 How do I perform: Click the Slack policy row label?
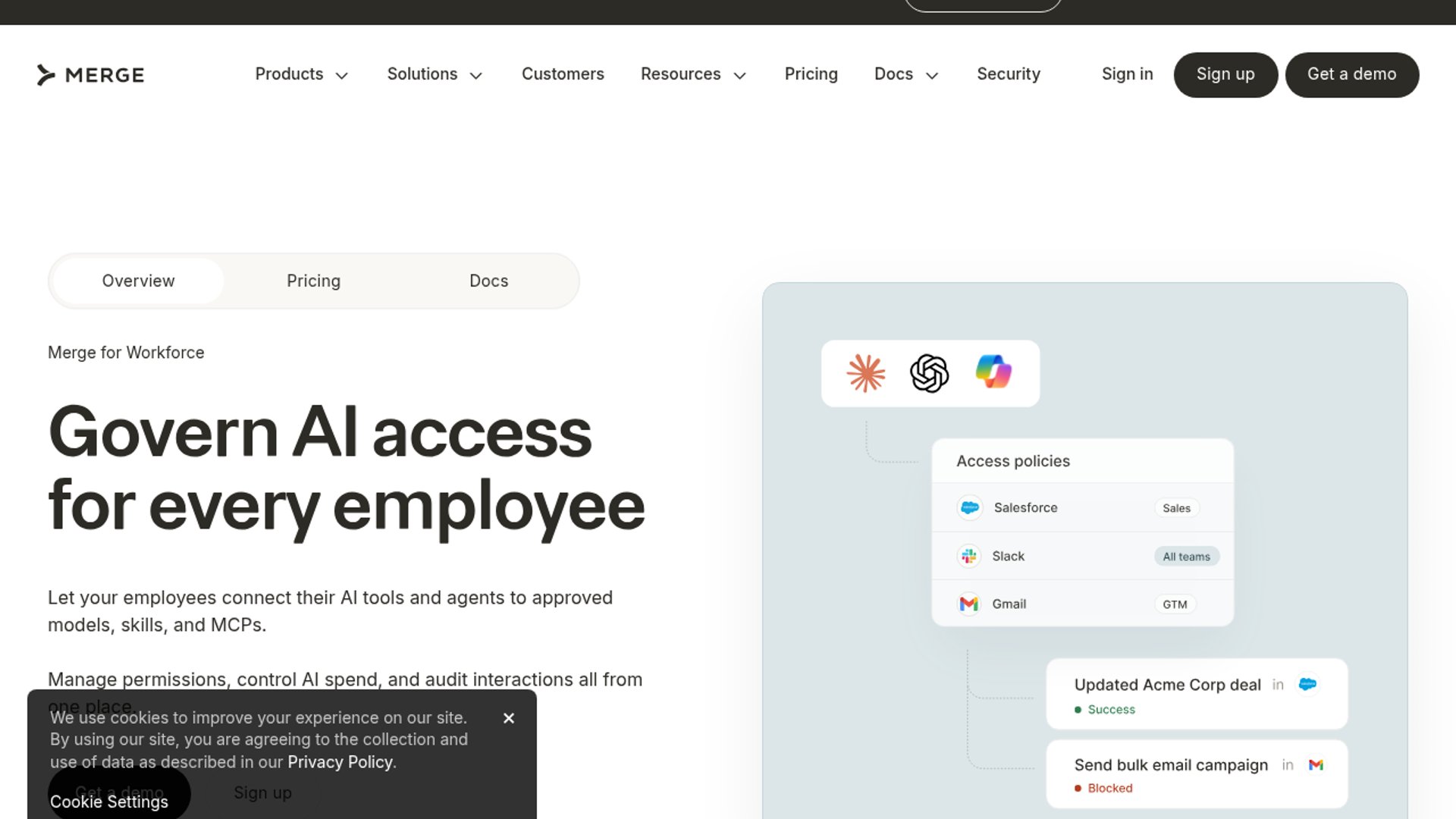coord(1008,557)
